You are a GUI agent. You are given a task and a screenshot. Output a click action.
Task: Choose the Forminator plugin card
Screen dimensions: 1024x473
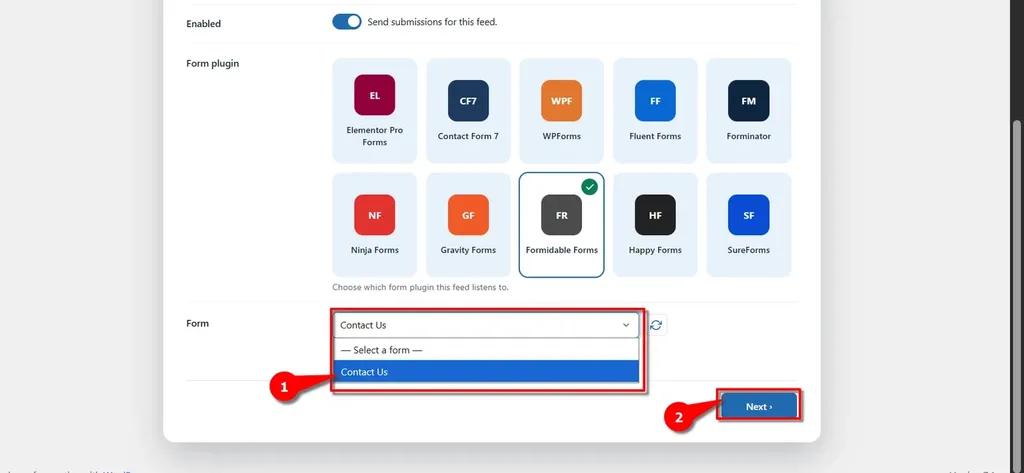click(x=748, y=110)
